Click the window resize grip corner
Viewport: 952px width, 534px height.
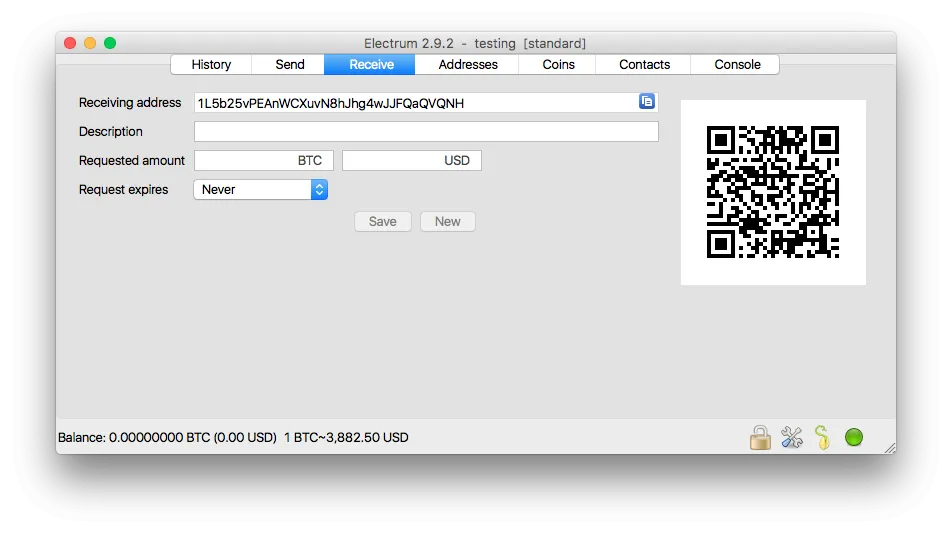tap(890, 448)
